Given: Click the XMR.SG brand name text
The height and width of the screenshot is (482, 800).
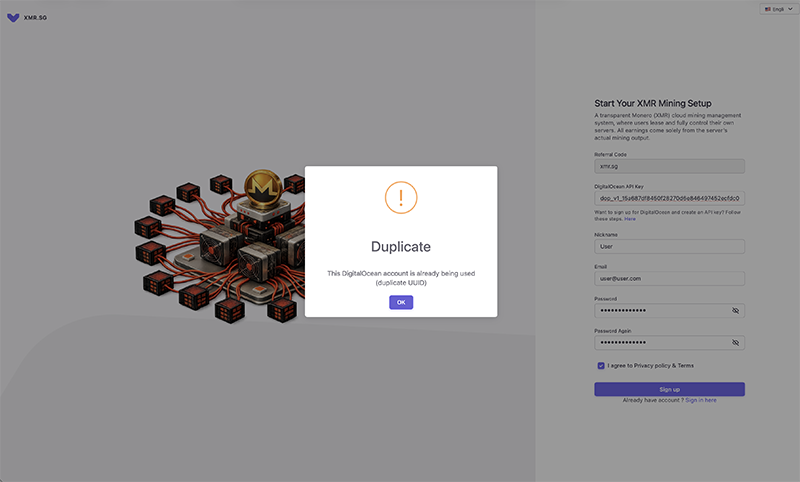Looking at the screenshot, I should tap(34, 17).
